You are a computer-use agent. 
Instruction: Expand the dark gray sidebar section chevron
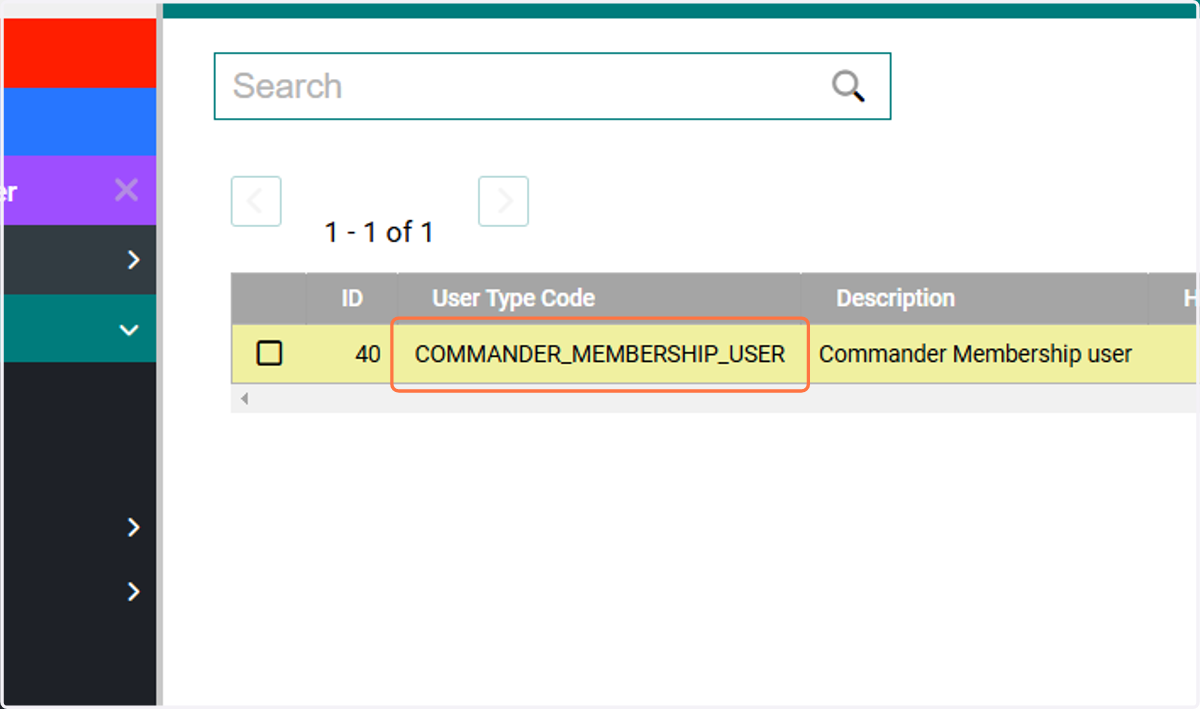134,260
